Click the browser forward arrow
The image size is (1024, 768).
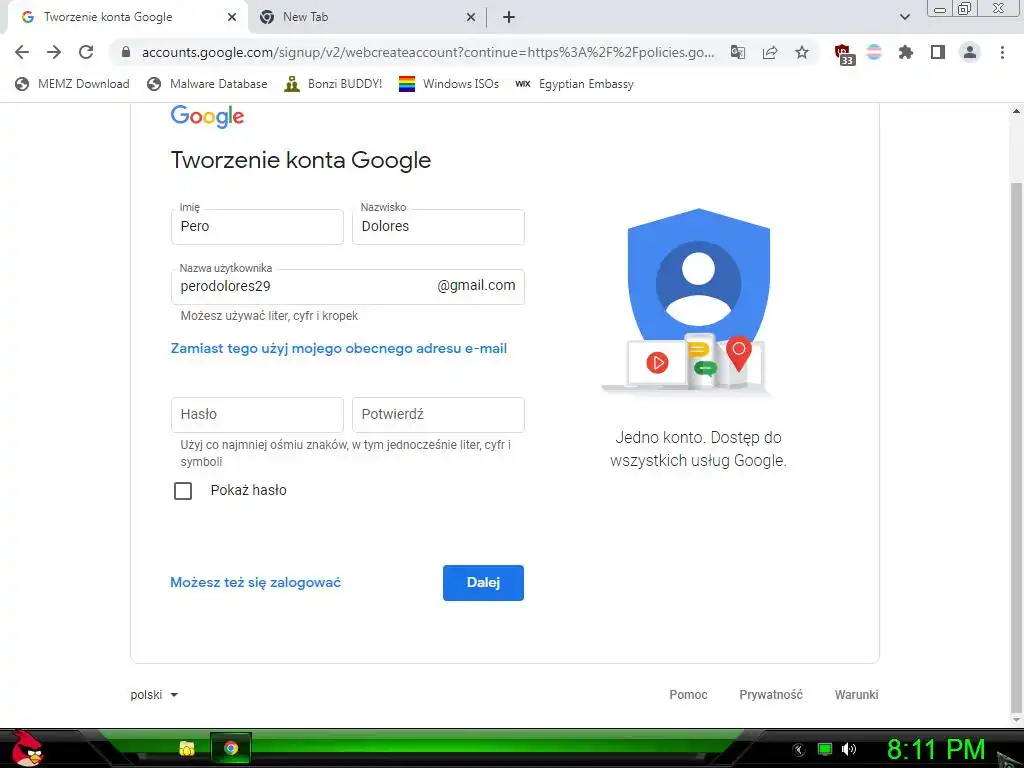(x=54, y=52)
